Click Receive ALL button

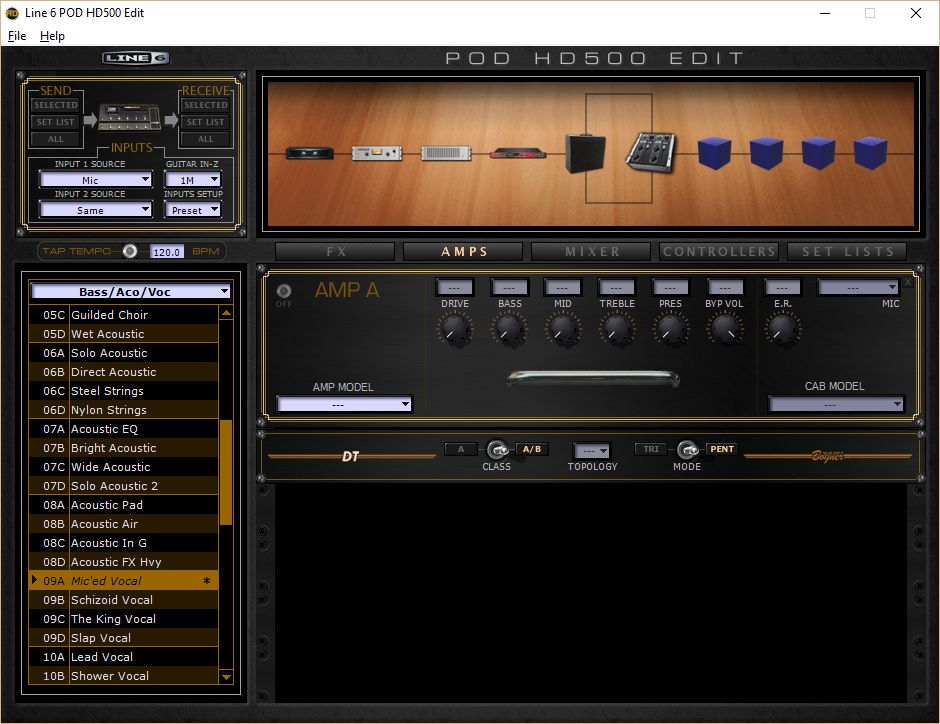(x=206, y=139)
